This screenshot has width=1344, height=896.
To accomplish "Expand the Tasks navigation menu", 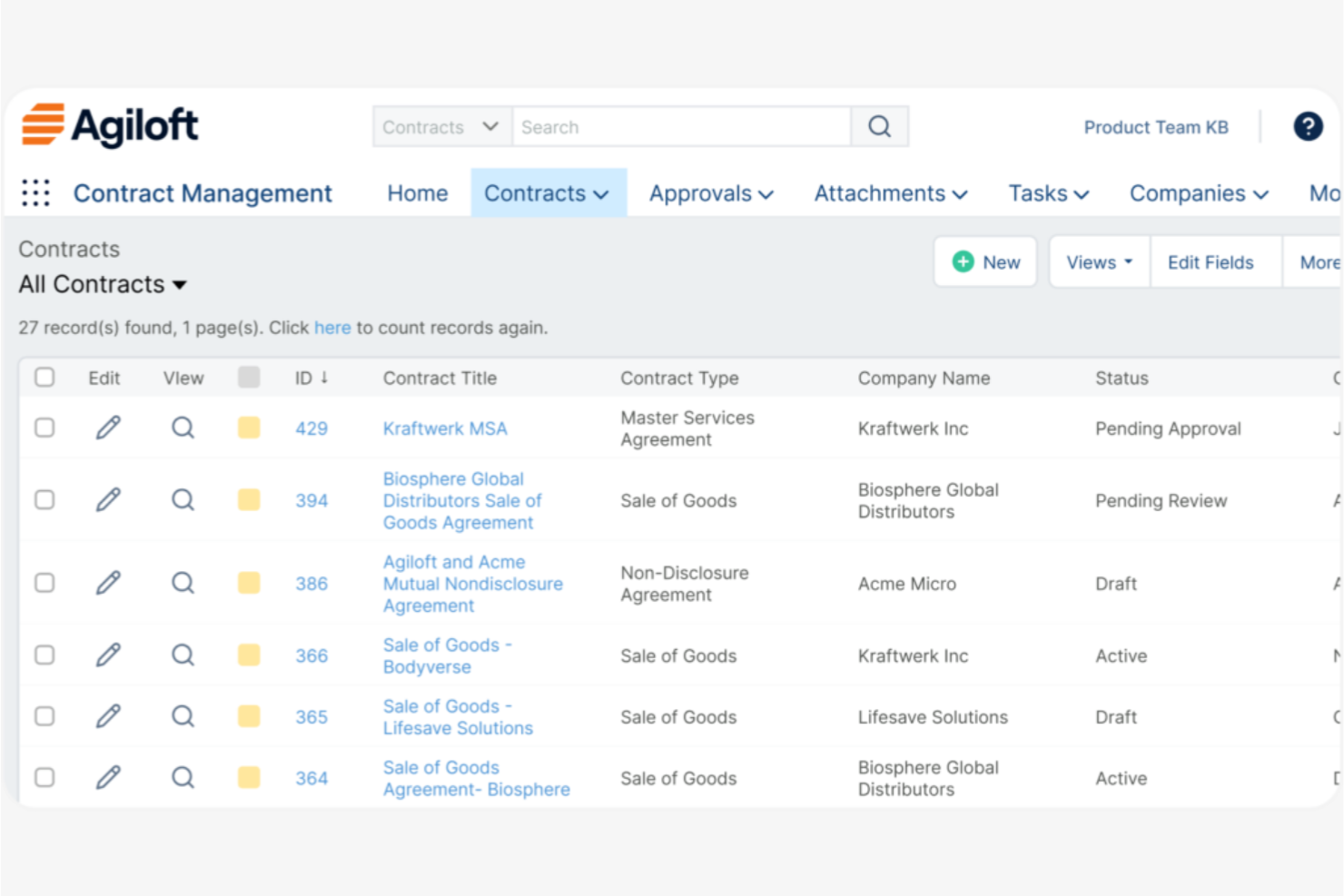I will pos(1049,193).
